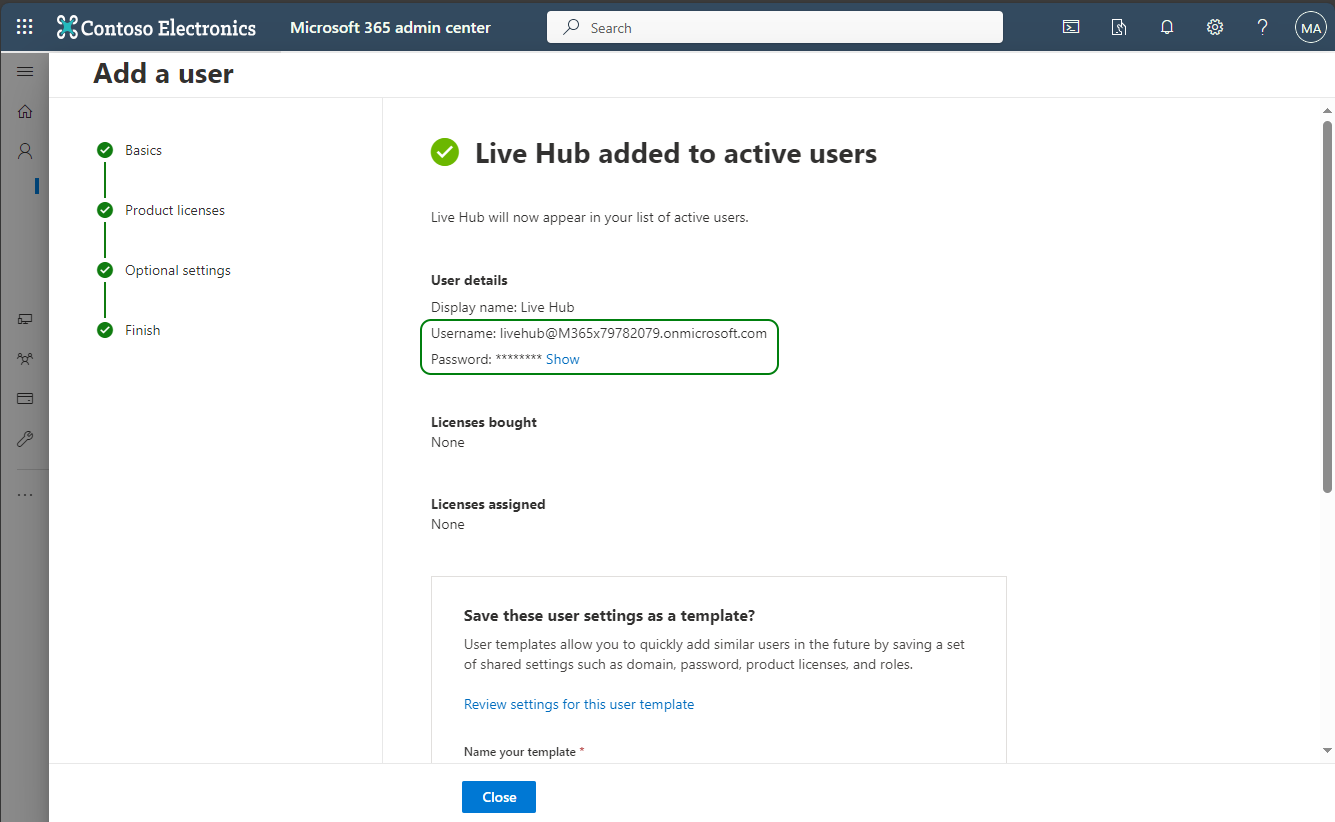Image resolution: width=1335 pixels, height=822 pixels.
Task: Show all with the sidebar ellipsis
Action: click(x=25, y=494)
